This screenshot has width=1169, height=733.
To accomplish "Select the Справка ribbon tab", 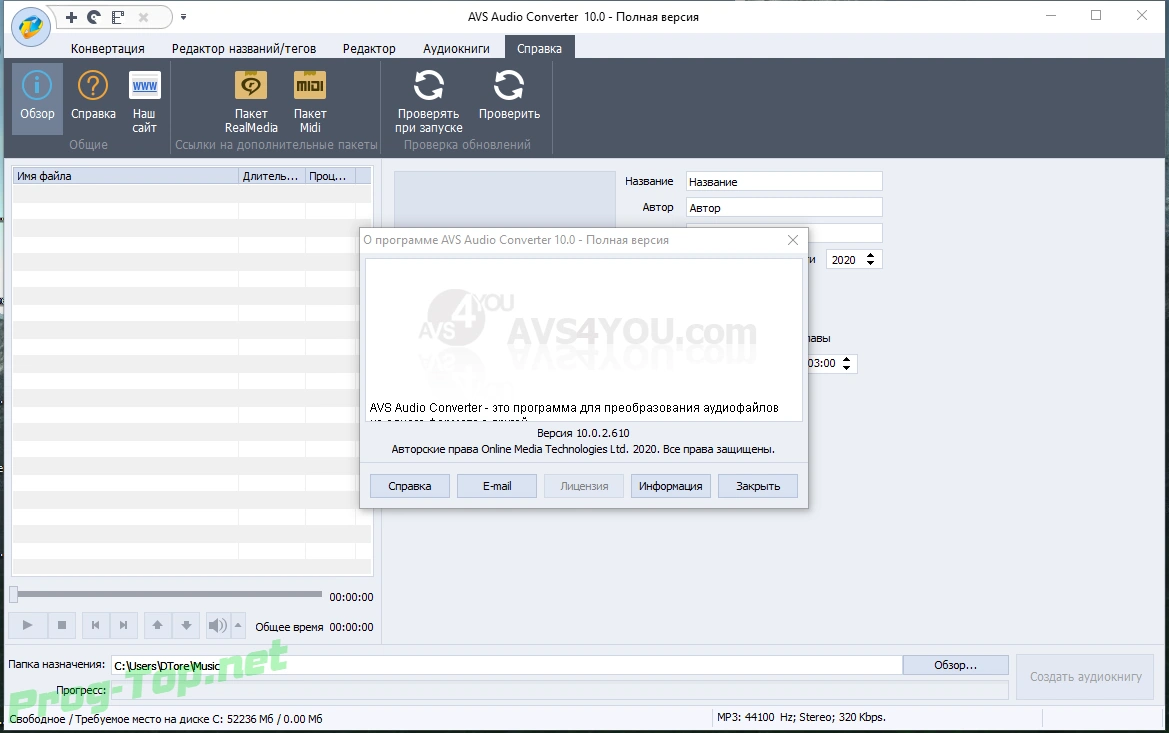I will click(x=539, y=48).
